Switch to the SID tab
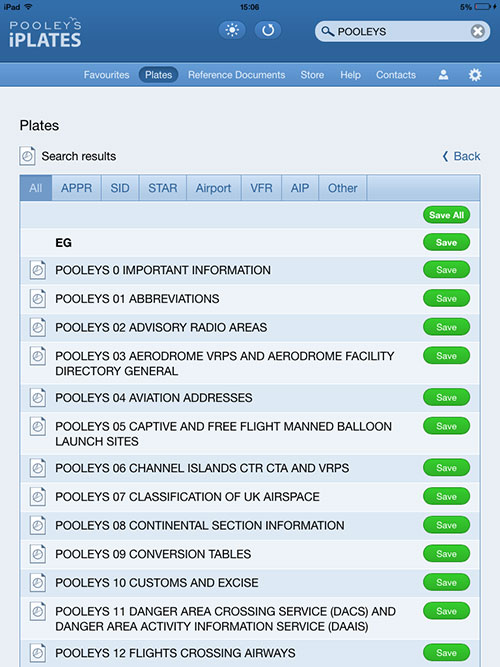The width and height of the screenshot is (500, 667). coord(120,188)
